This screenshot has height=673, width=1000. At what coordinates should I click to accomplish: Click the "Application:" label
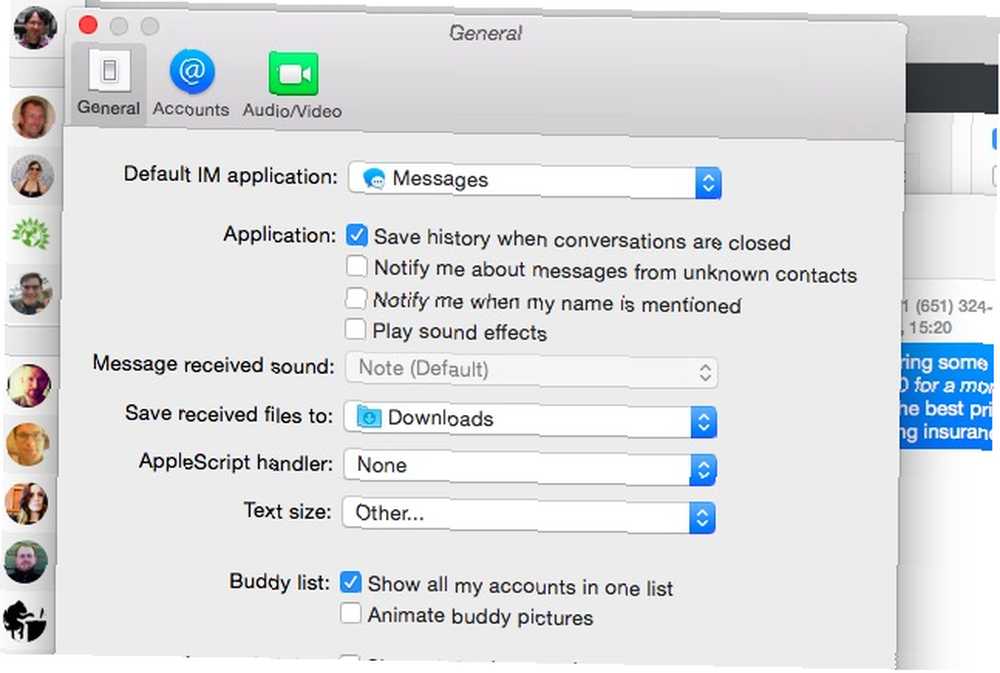(279, 235)
